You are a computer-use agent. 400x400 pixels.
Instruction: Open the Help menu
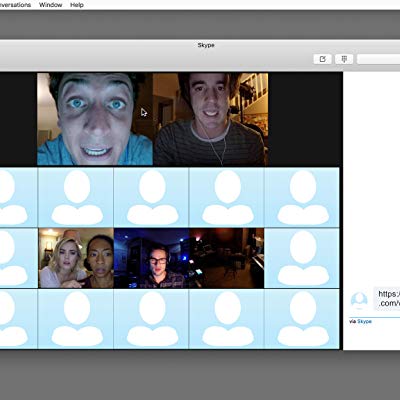[x=77, y=5]
